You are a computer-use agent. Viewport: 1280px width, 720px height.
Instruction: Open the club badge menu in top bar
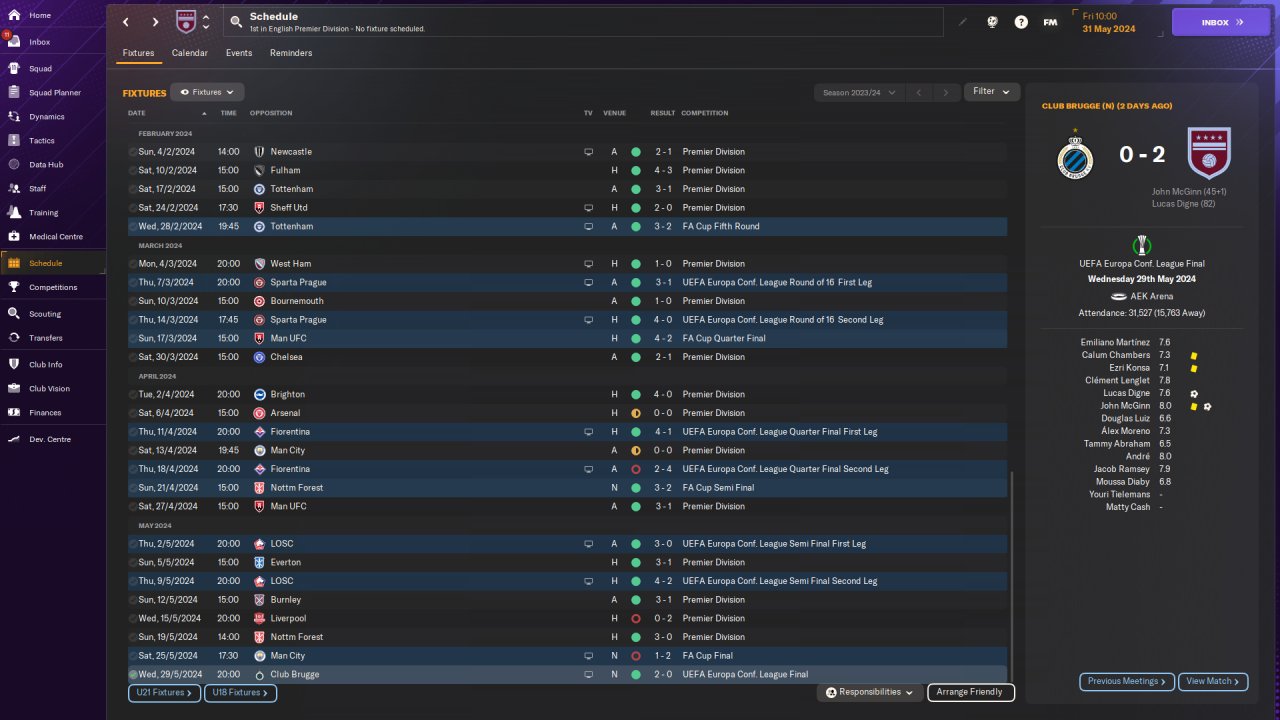[x=186, y=22]
